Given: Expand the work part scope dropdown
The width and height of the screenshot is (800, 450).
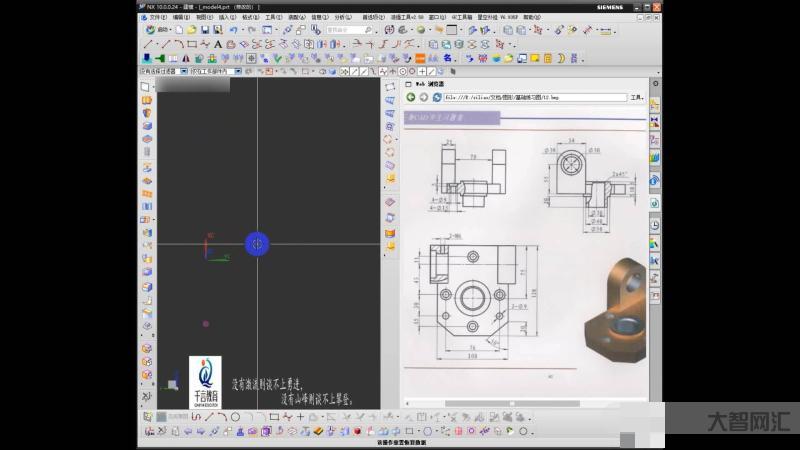Looking at the screenshot, I should point(238,72).
